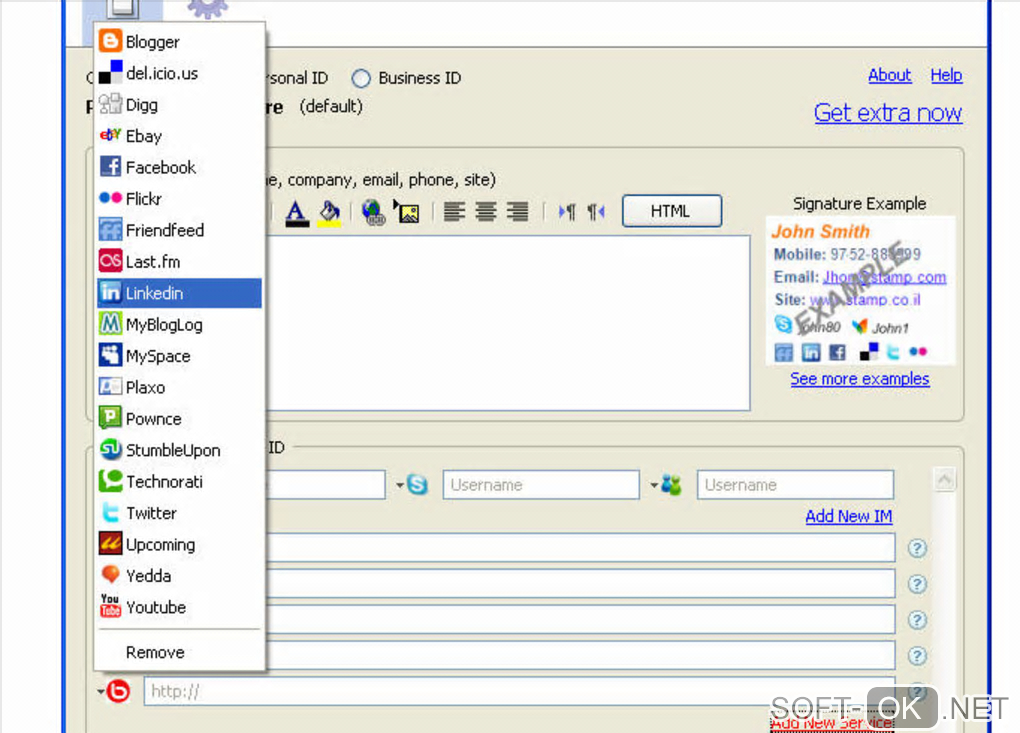Click help icon beside third service field
Screen dimensions: 1020x733
tap(917, 620)
